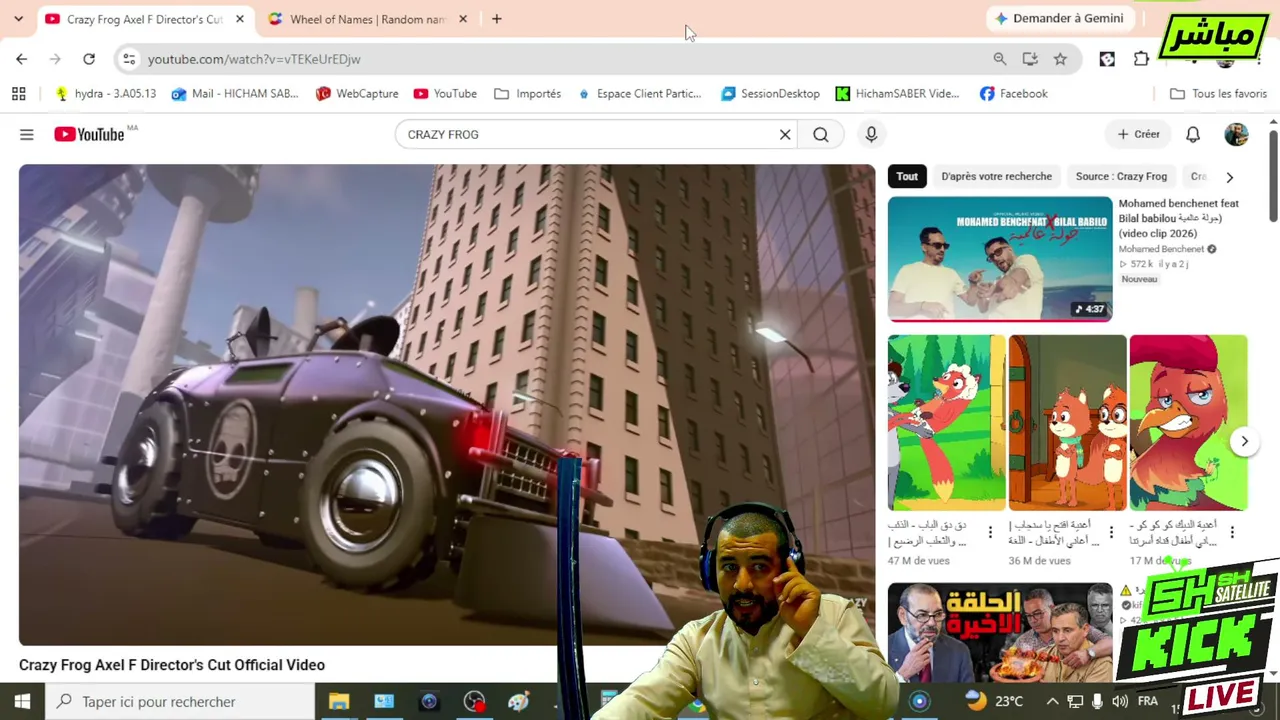Screen dimensions: 1280x720
Task: Click the Crazy Frog video player
Action: 447,405
